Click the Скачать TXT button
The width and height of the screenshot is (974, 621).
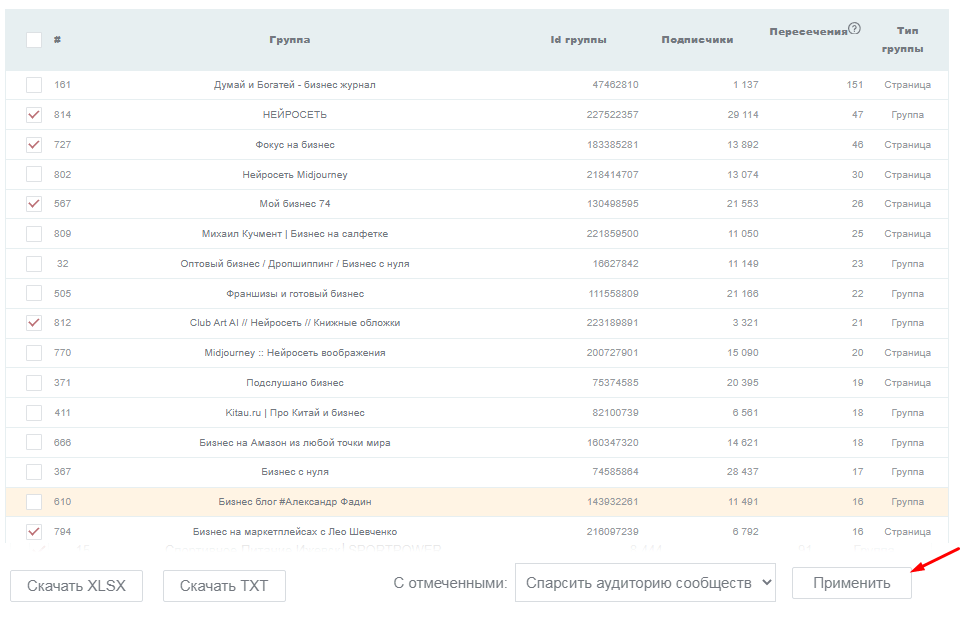point(224,586)
